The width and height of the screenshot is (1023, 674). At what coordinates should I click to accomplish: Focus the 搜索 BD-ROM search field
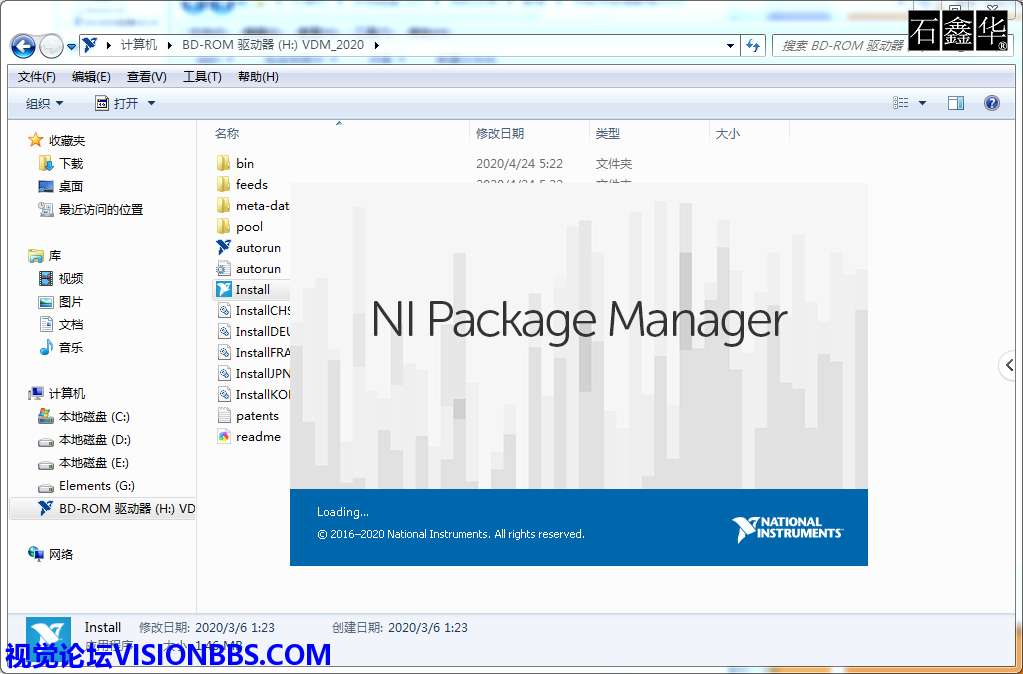click(842, 46)
